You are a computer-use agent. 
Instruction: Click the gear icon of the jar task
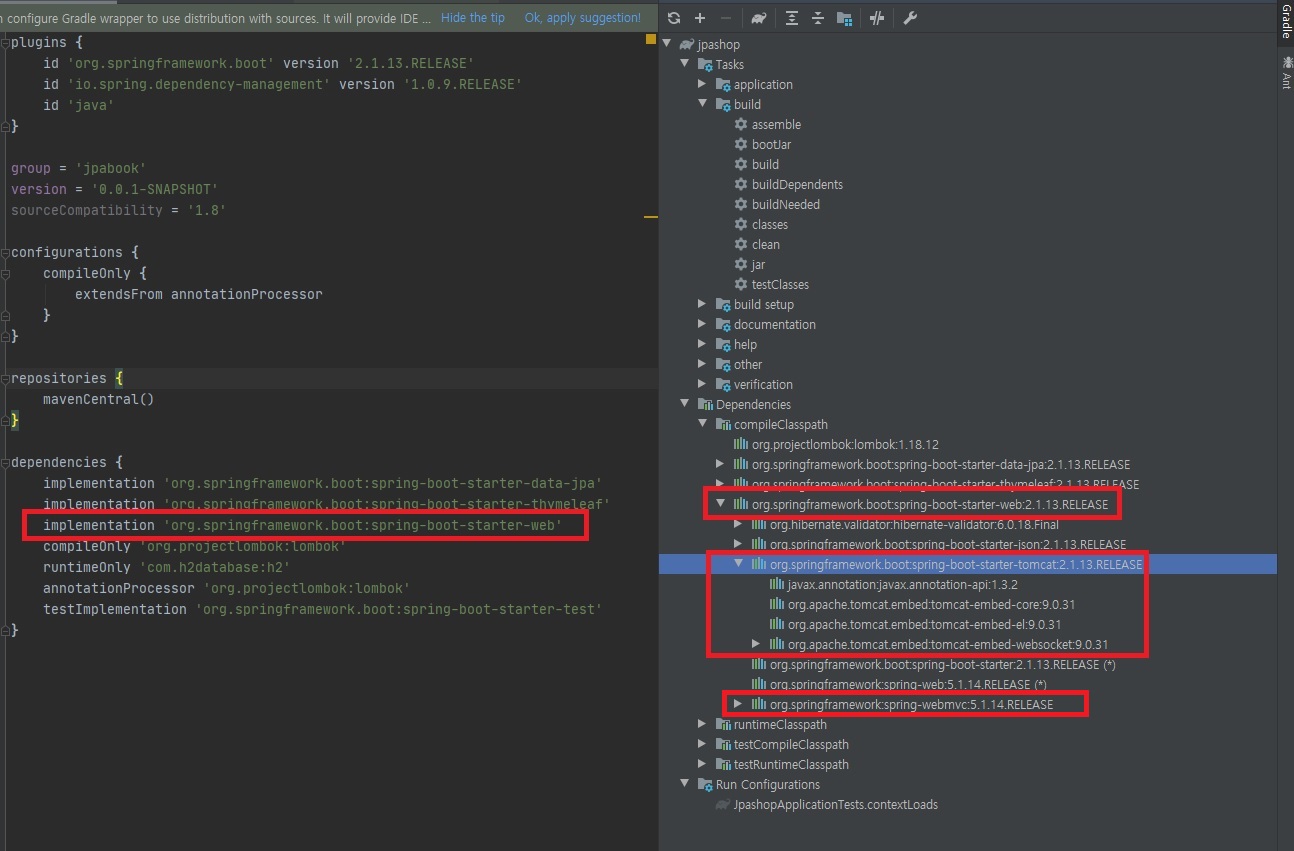click(x=741, y=264)
